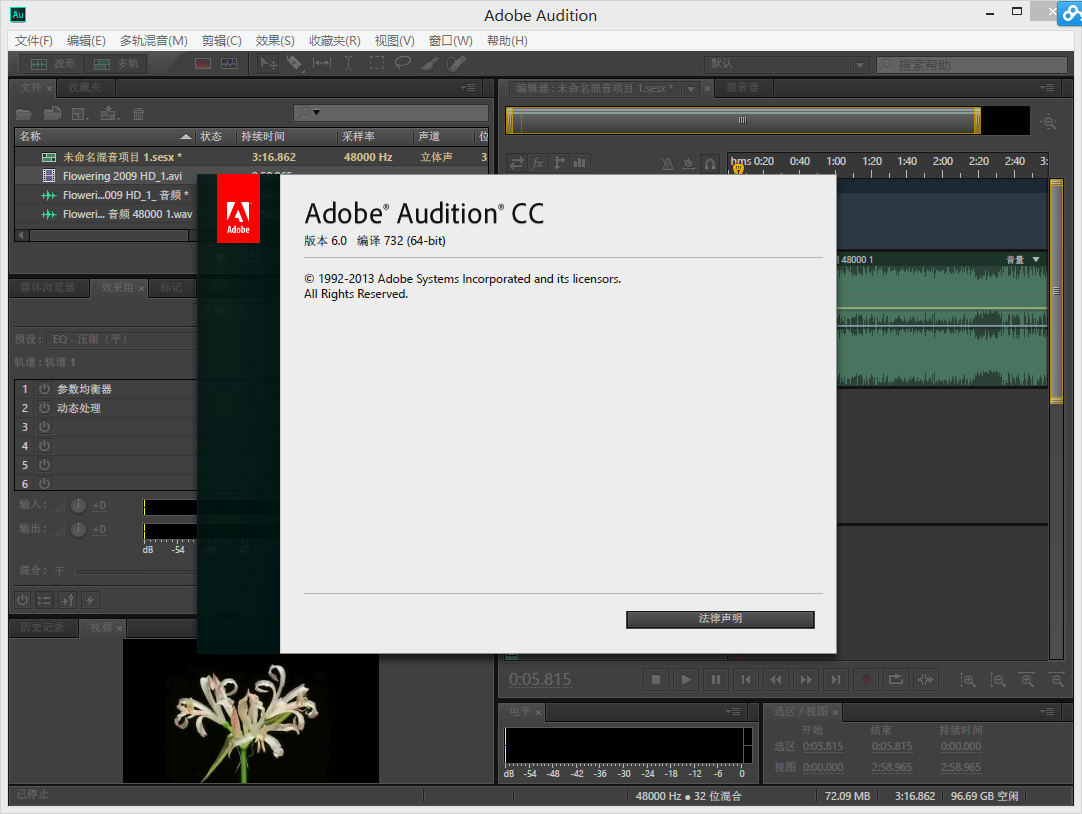Click the trash icon in Files panel
This screenshot has height=814, width=1082.
tap(139, 114)
